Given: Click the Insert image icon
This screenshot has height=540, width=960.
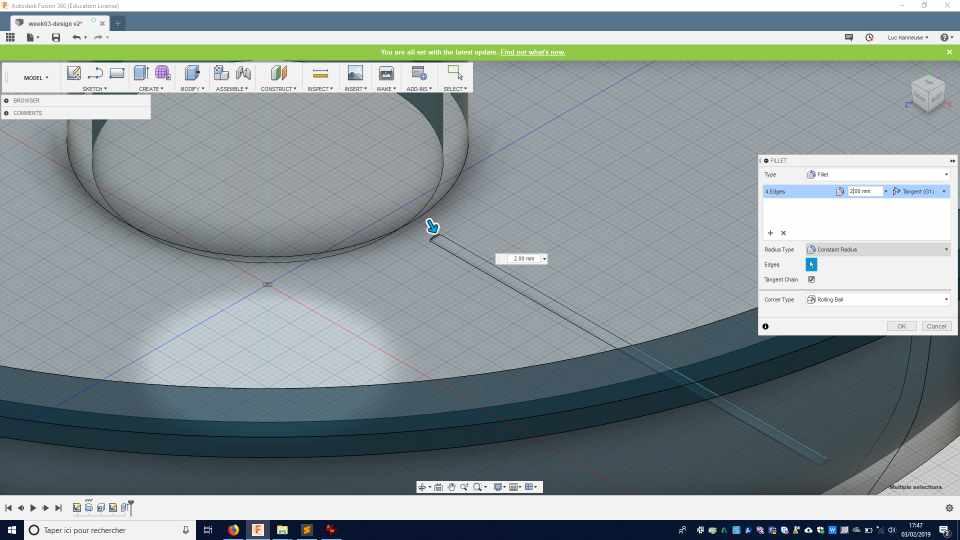Looking at the screenshot, I should point(355,73).
